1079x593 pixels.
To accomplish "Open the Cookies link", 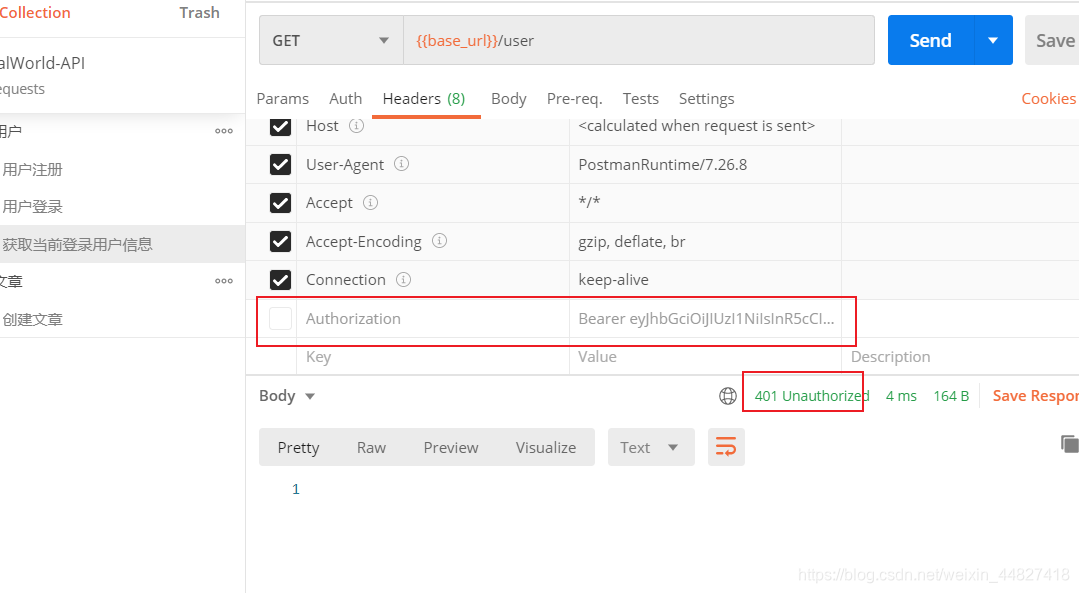I will tap(1048, 99).
